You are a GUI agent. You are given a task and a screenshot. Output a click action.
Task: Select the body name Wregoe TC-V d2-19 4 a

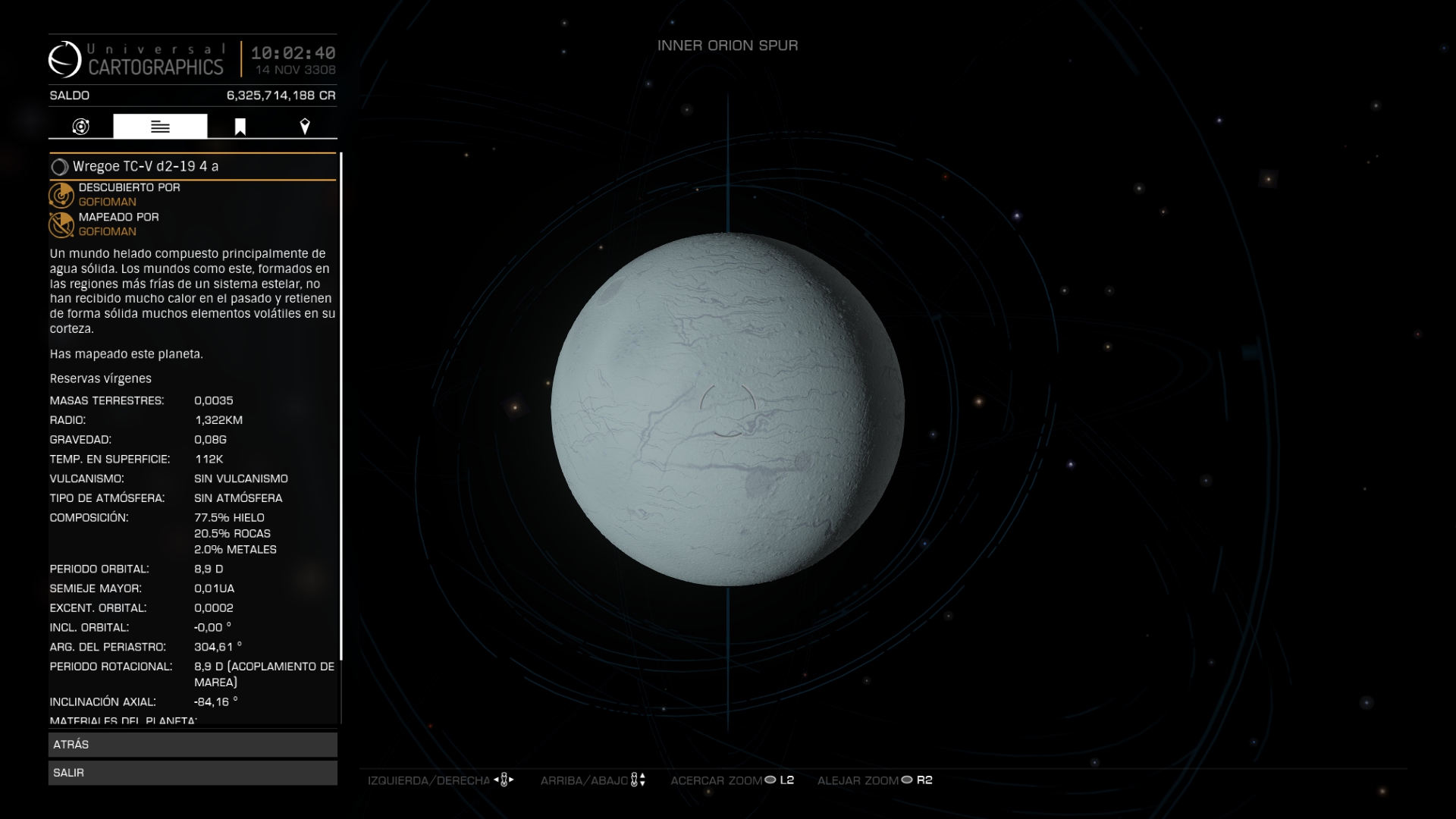[146, 166]
